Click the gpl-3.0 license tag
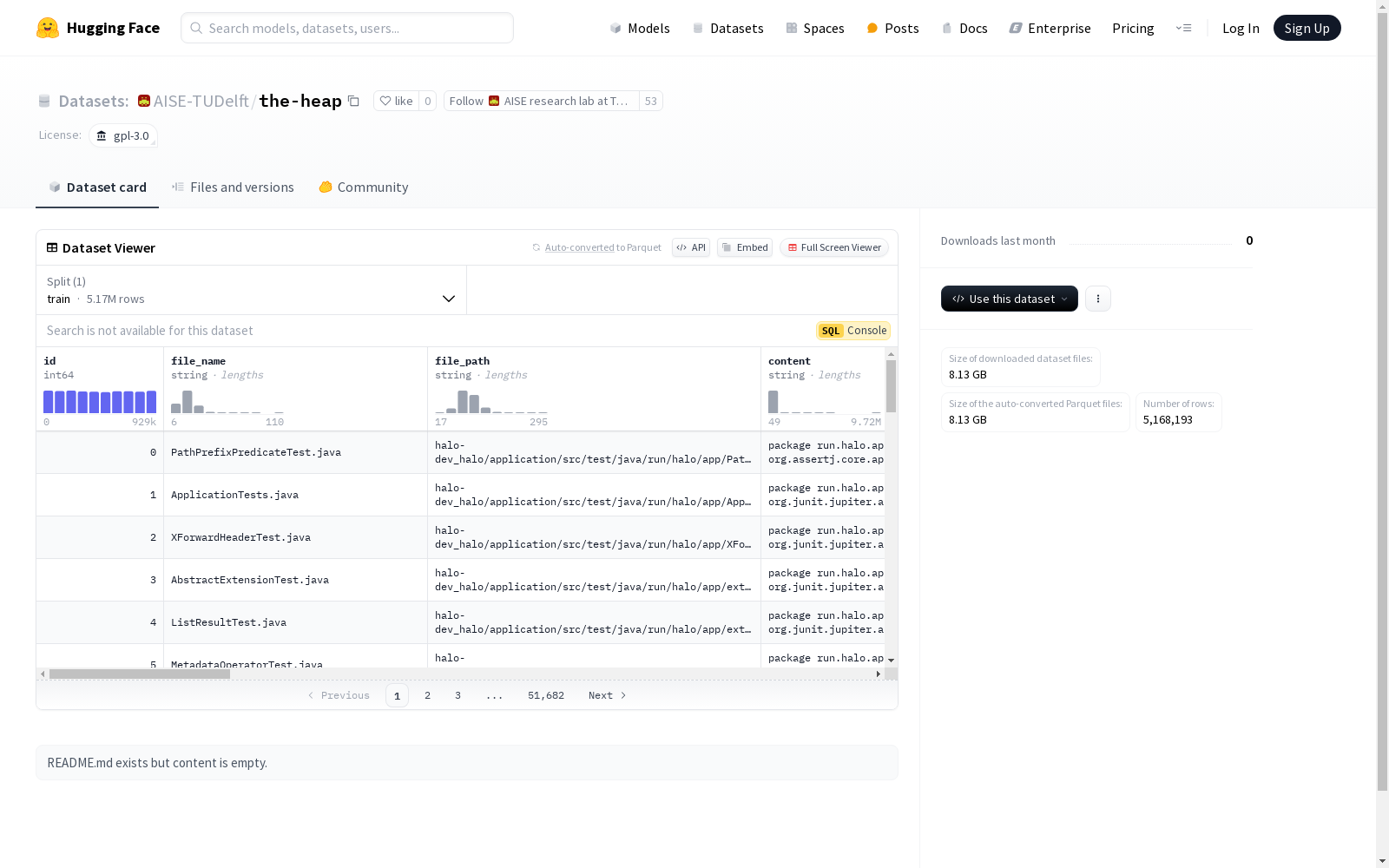Screen dimensions: 1389x868 click(123, 135)
